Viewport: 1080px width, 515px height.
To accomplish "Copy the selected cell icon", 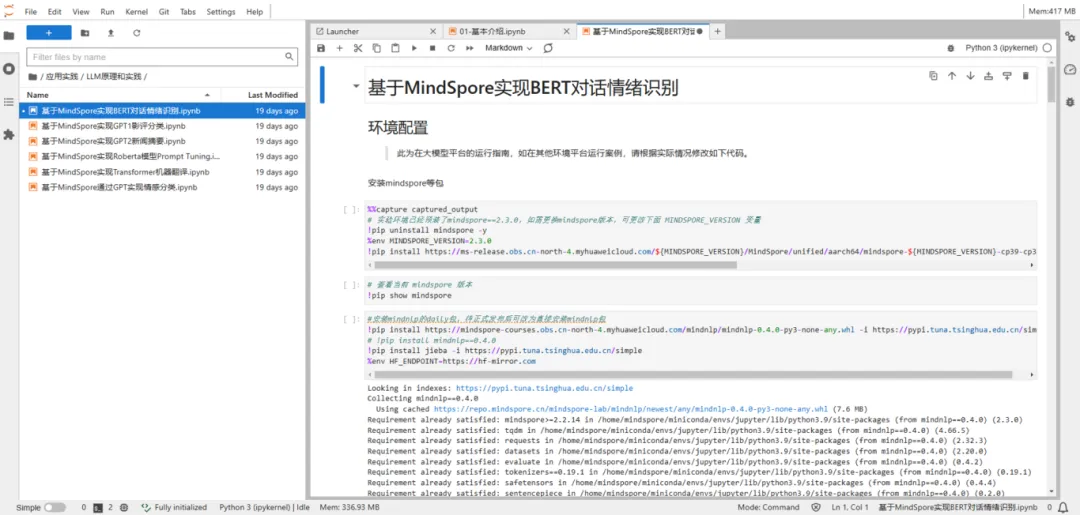I will (x=376, y=48).
